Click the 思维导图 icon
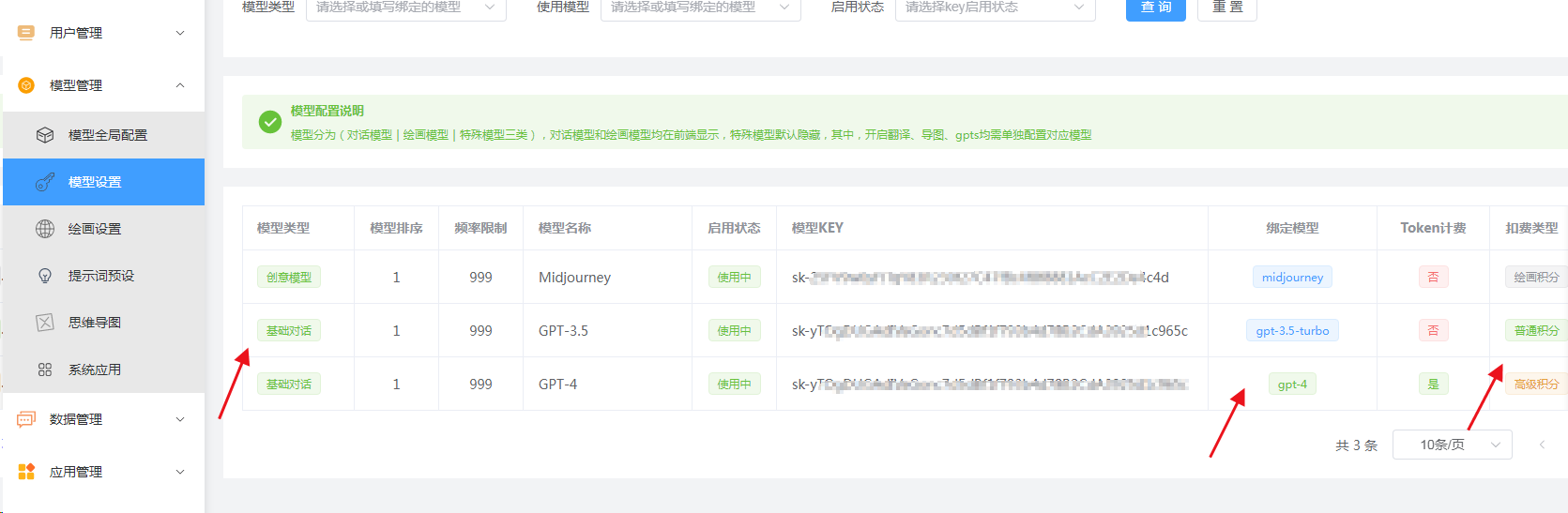1568x513 pixels. [x=45, y=323]
